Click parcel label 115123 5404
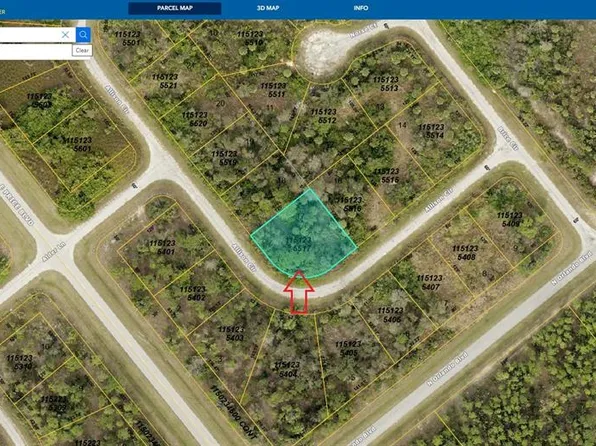596x446 pixels. 287,369
